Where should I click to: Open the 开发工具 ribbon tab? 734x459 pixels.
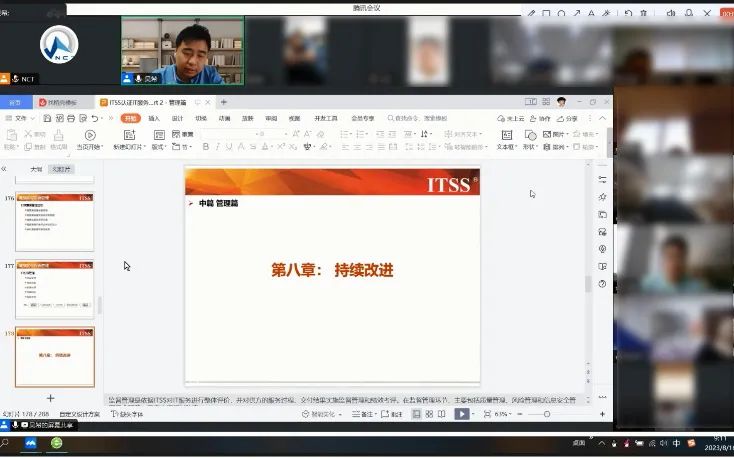(x=326, y=118)
